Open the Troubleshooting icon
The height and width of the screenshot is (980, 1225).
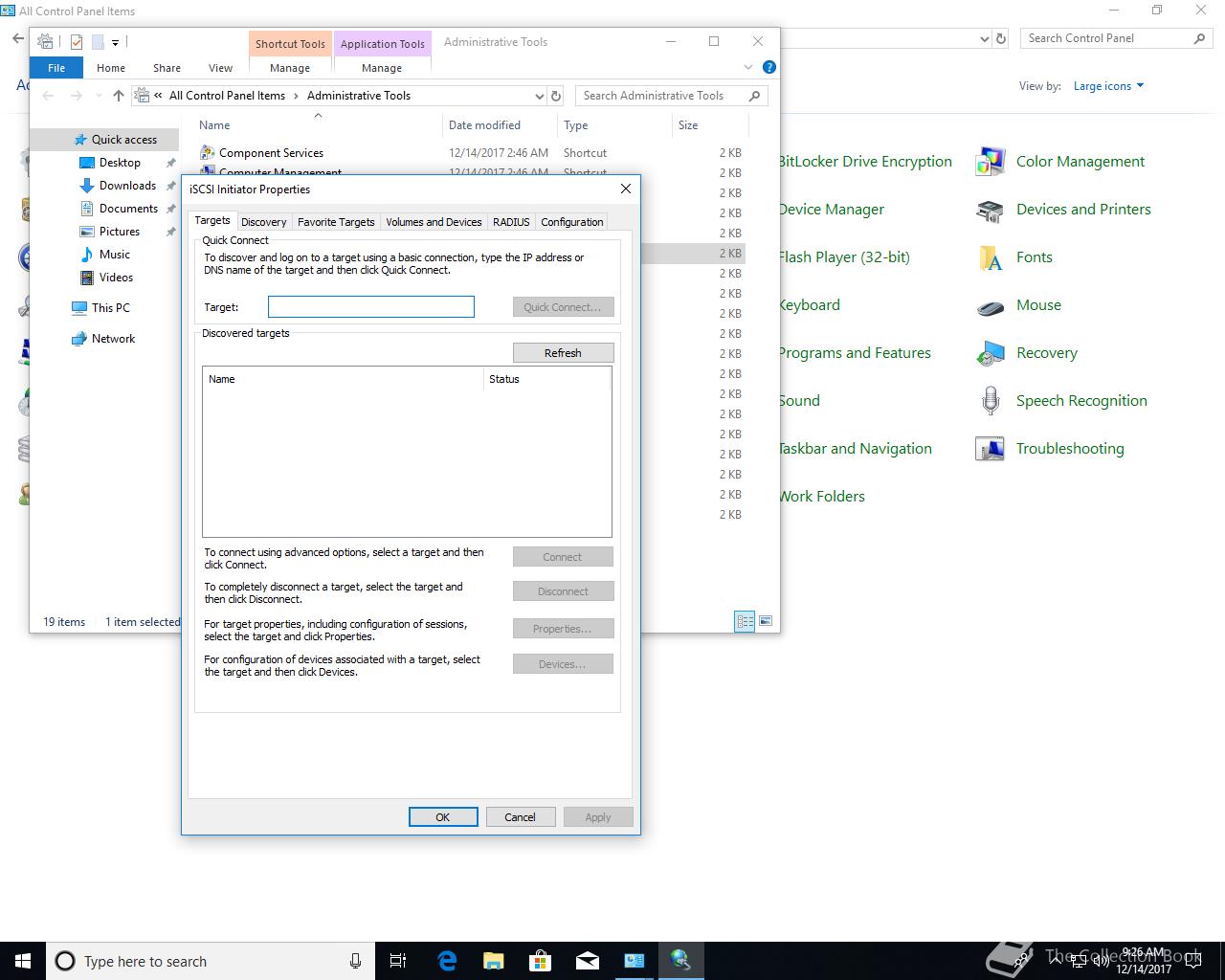990,449
